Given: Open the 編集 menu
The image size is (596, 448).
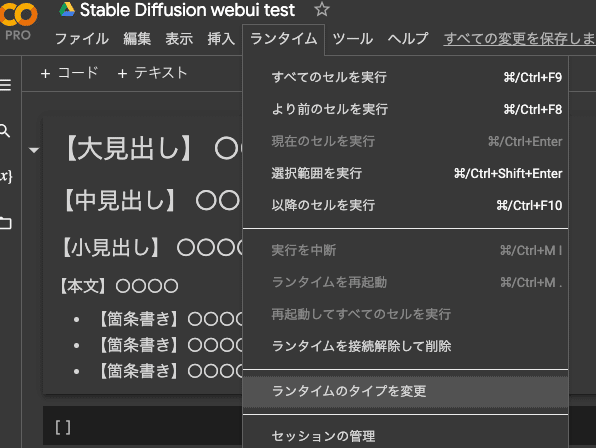Looking at the screenshot, I should 137,39.
